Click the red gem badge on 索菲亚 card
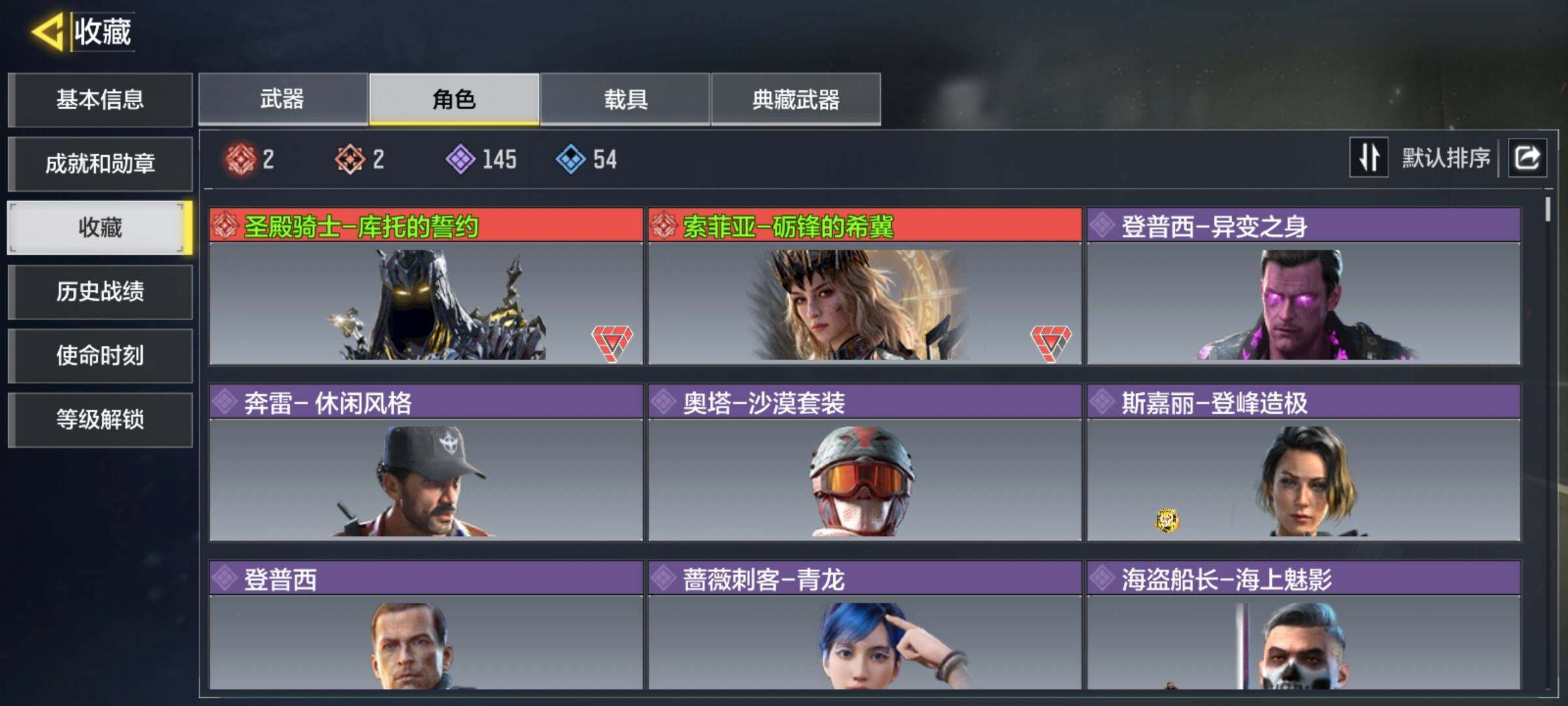Viewport: 1568px width, 706px height. coord(1051,343)
